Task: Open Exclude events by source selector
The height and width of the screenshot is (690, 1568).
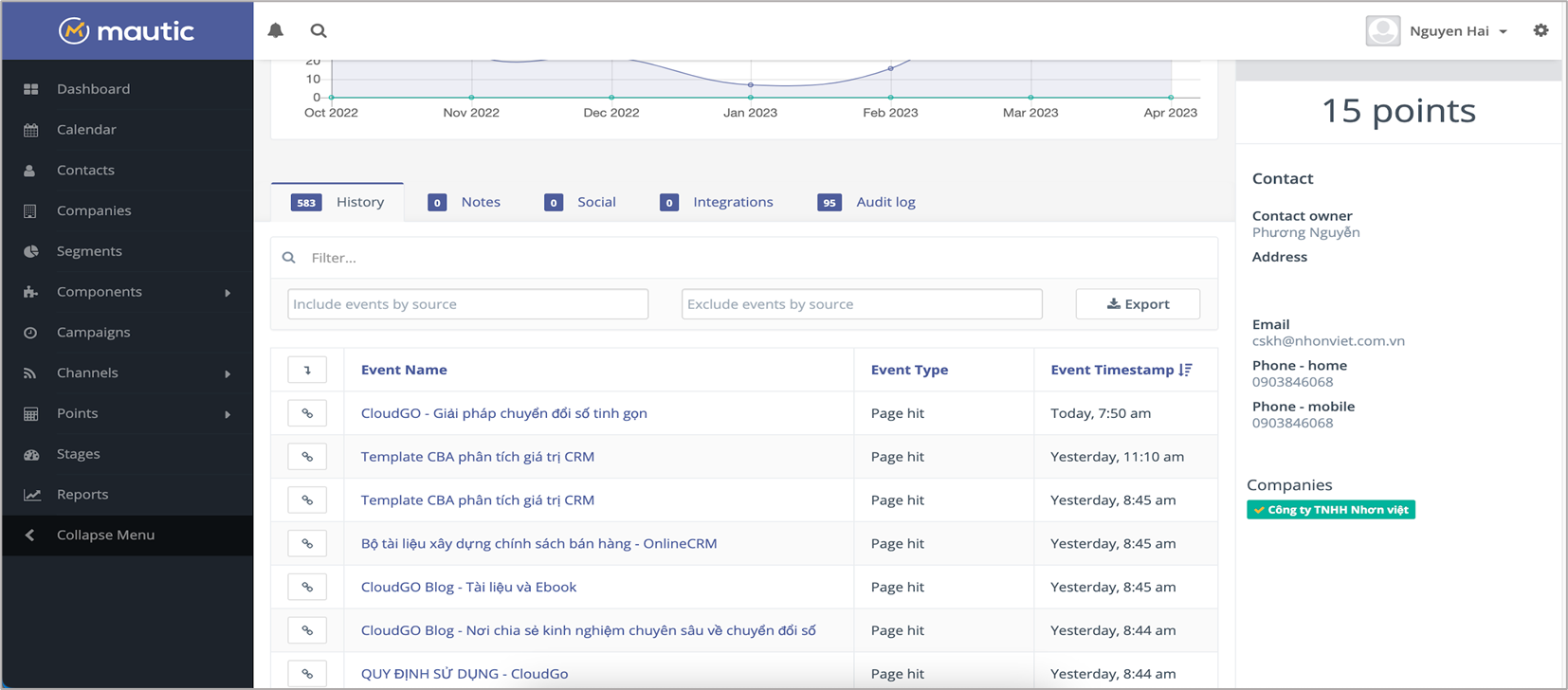Action: 862,304
